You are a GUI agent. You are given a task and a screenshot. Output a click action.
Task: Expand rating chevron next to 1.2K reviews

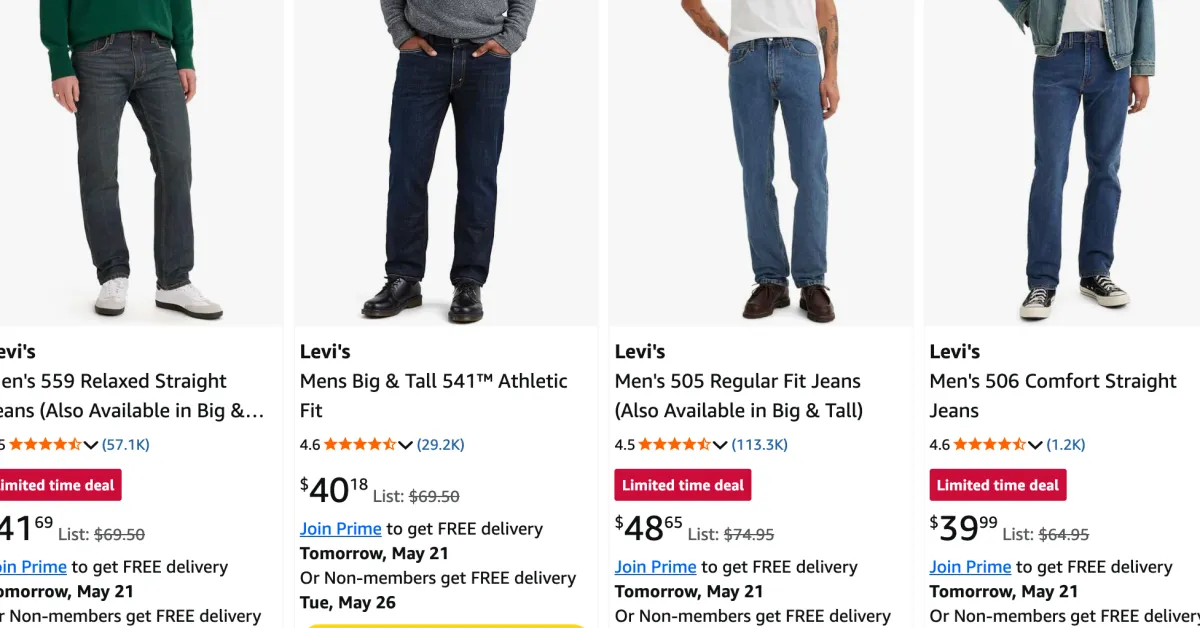(1035, 445)
